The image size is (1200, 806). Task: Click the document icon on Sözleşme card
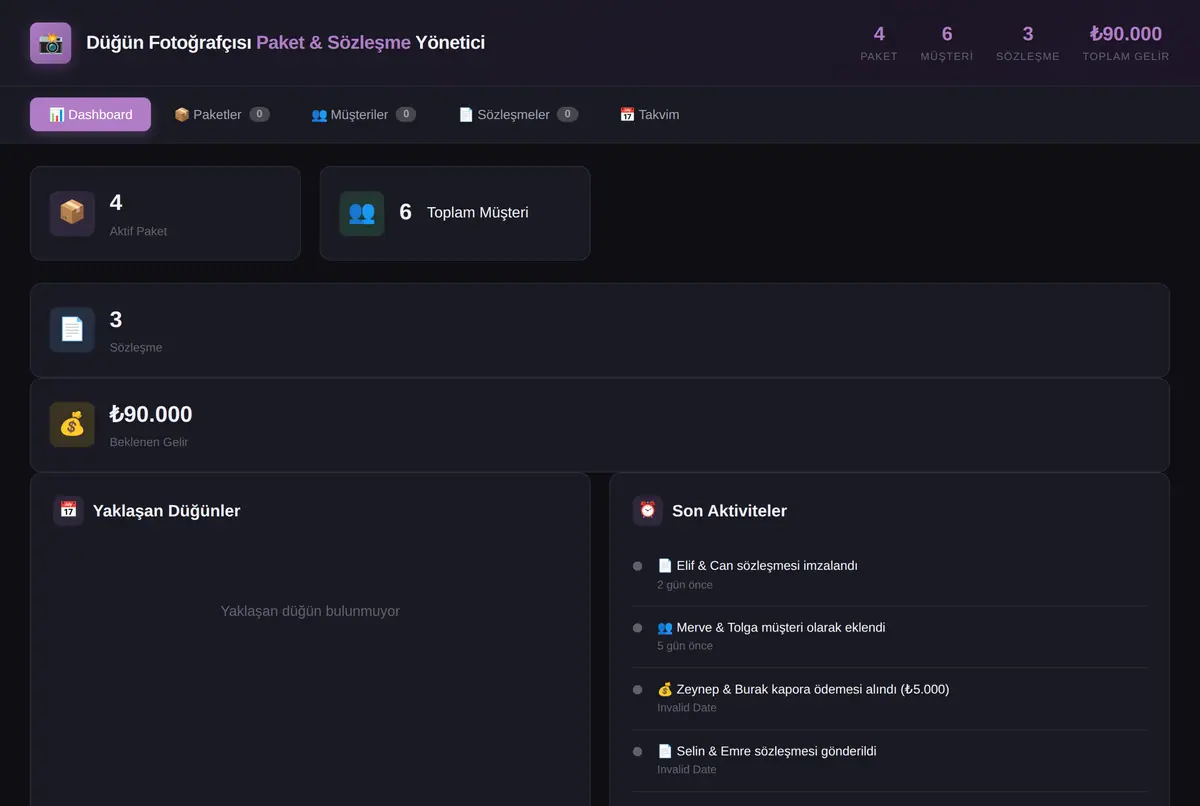coord(72,330)
